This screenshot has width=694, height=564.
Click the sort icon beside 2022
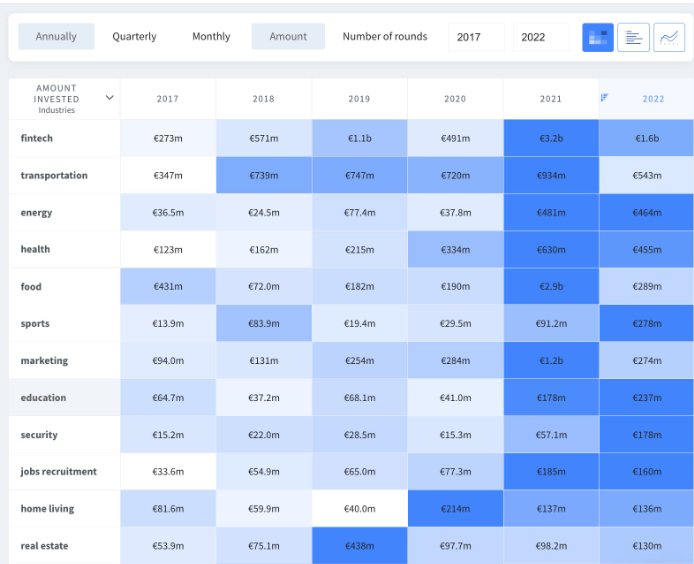point(605,98)
